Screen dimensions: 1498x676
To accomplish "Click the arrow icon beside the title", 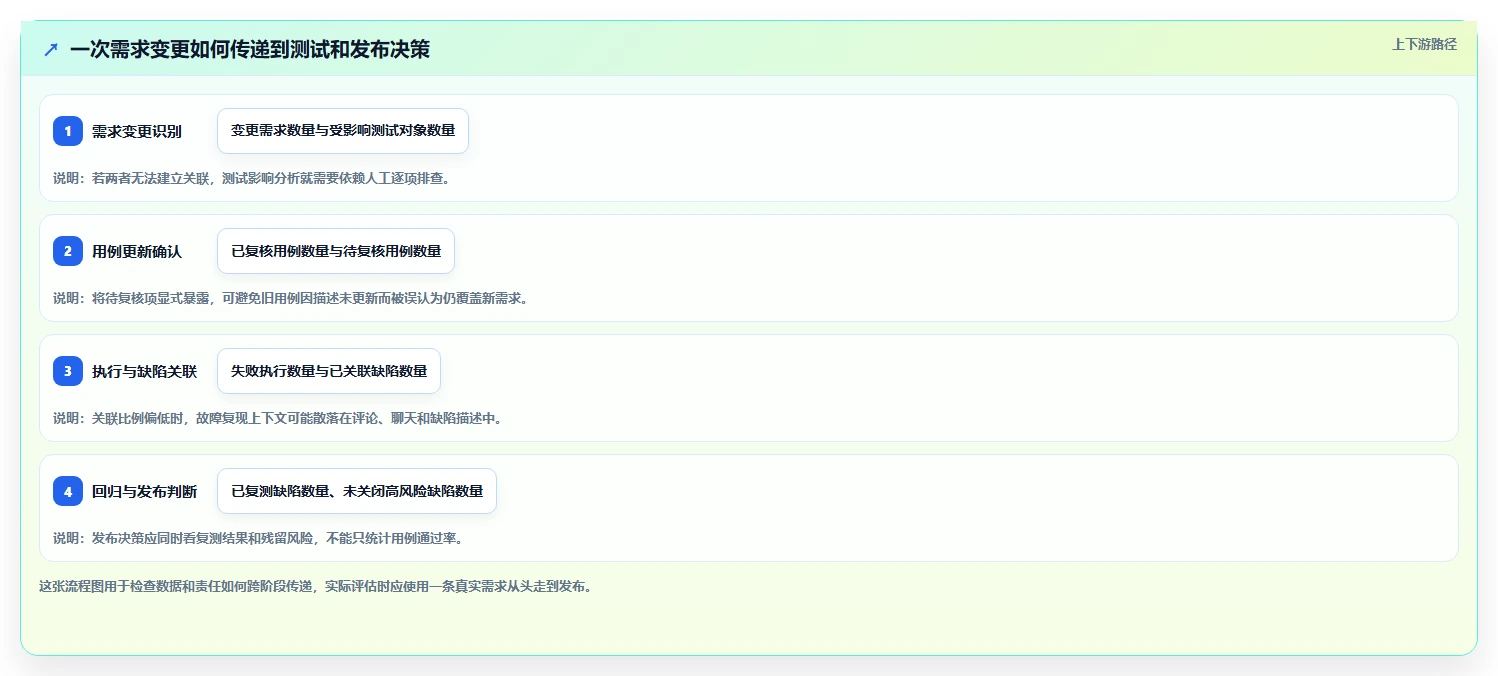I will 51,49.
